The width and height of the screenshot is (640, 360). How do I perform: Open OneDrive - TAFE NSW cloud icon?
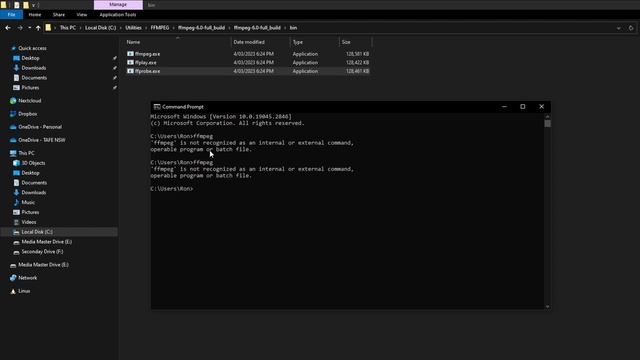click(x=13, y=140)
